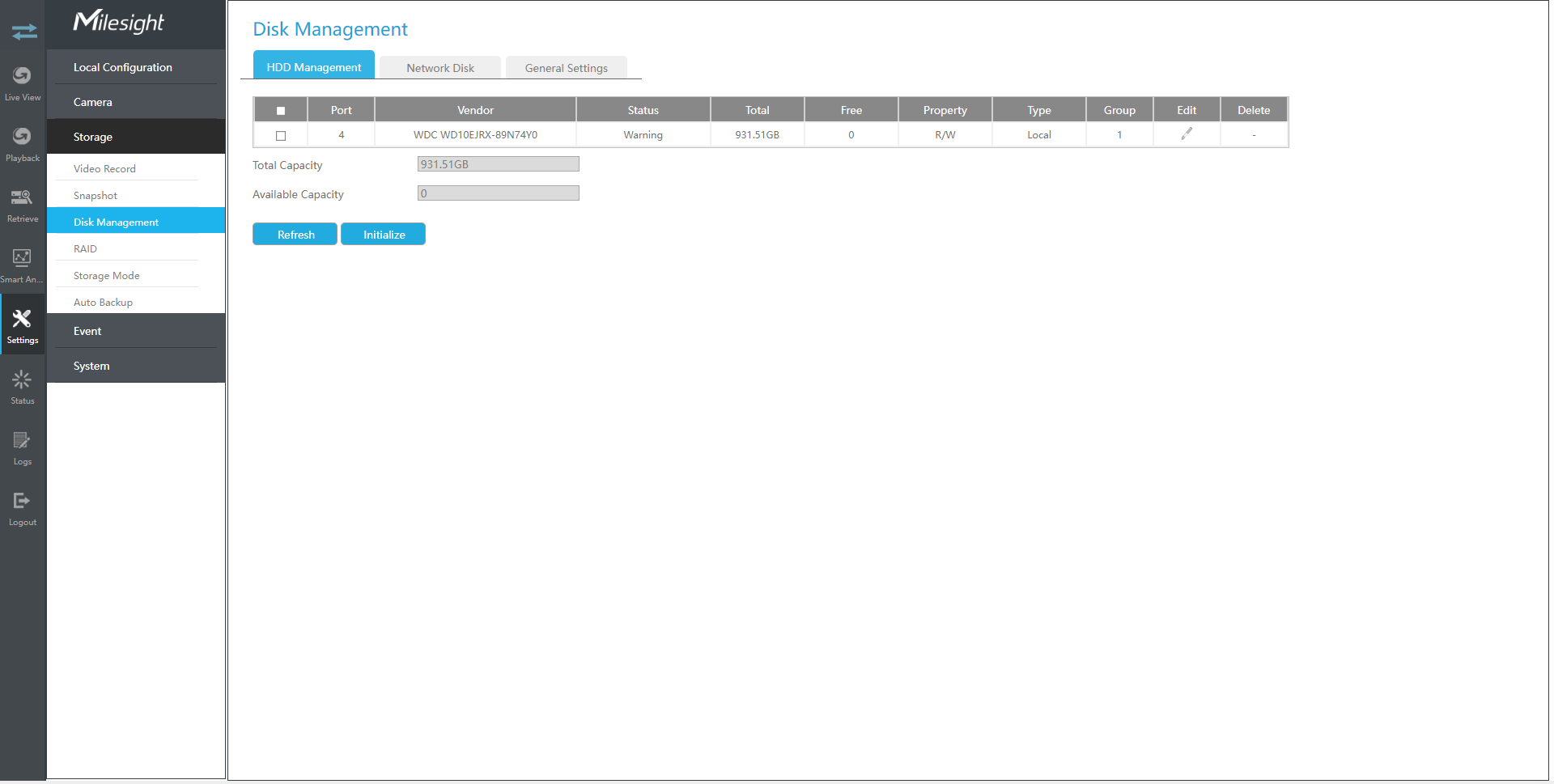Click the Warning status cell

pos(643,135)
